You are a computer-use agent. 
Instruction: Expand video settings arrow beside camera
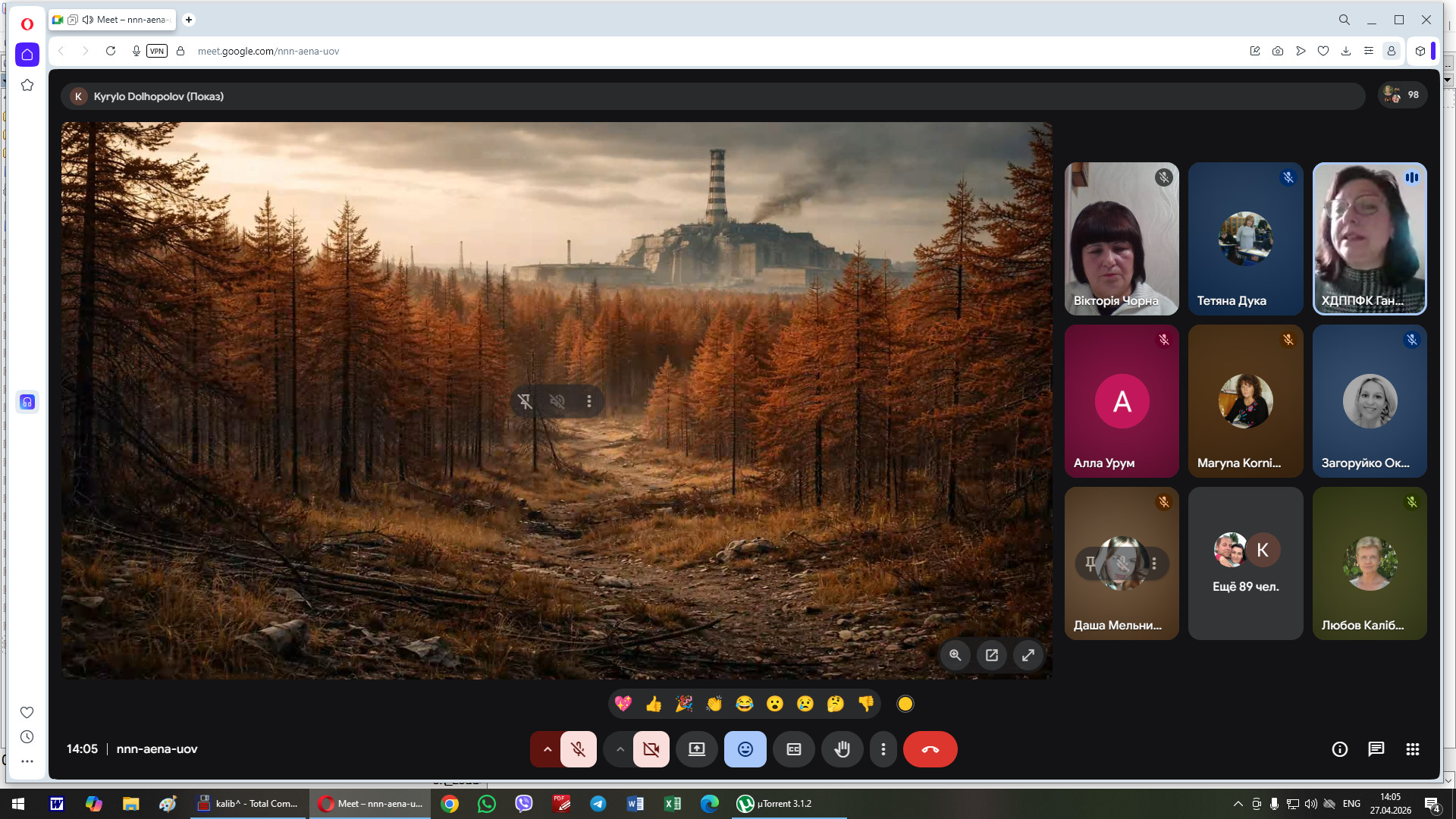click(x=620, y=749)
